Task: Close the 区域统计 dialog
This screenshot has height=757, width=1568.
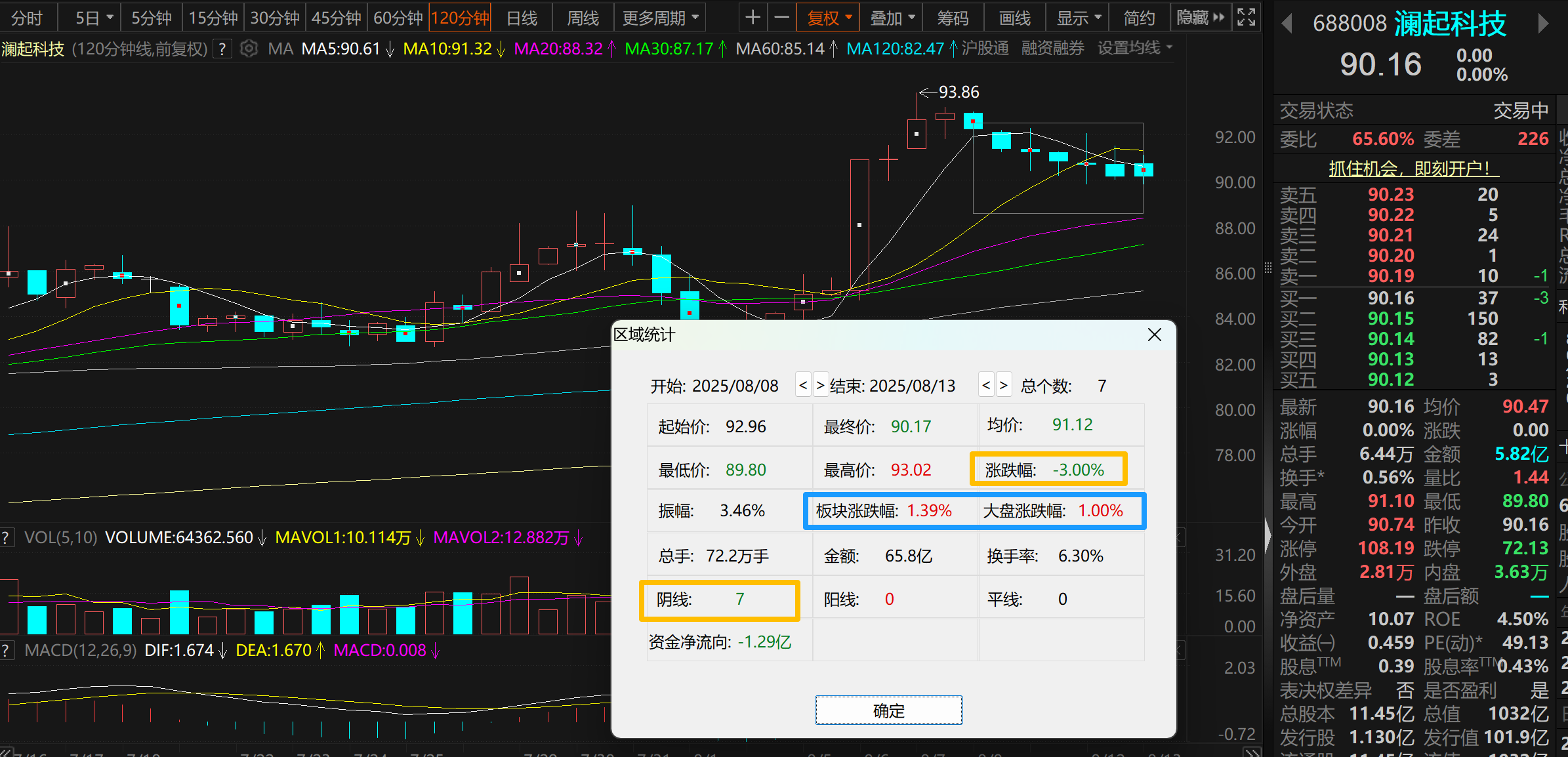Action: click(x=1155, y=335)
